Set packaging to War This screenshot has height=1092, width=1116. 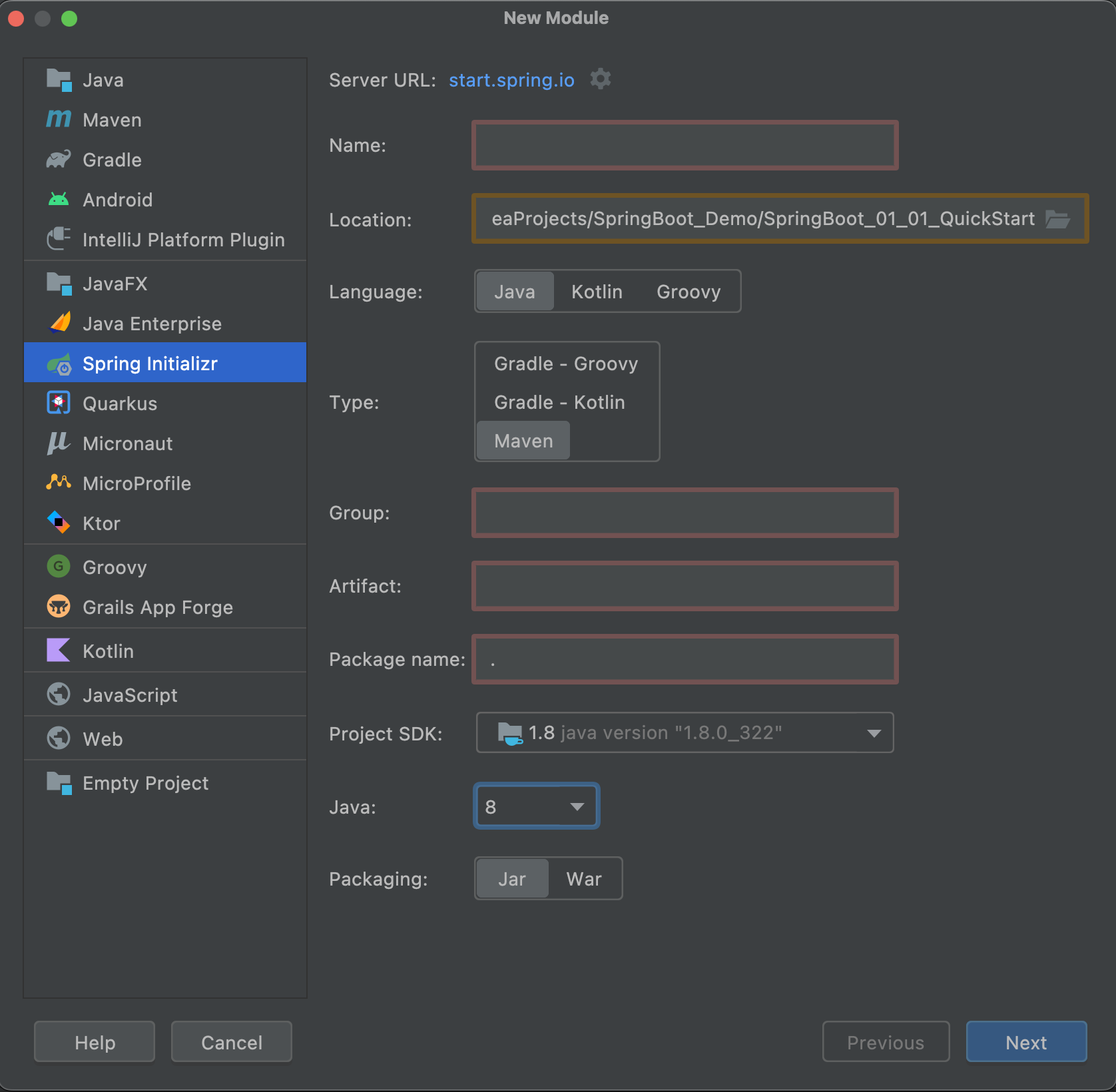pyautogui.click(x=584, y=879)
